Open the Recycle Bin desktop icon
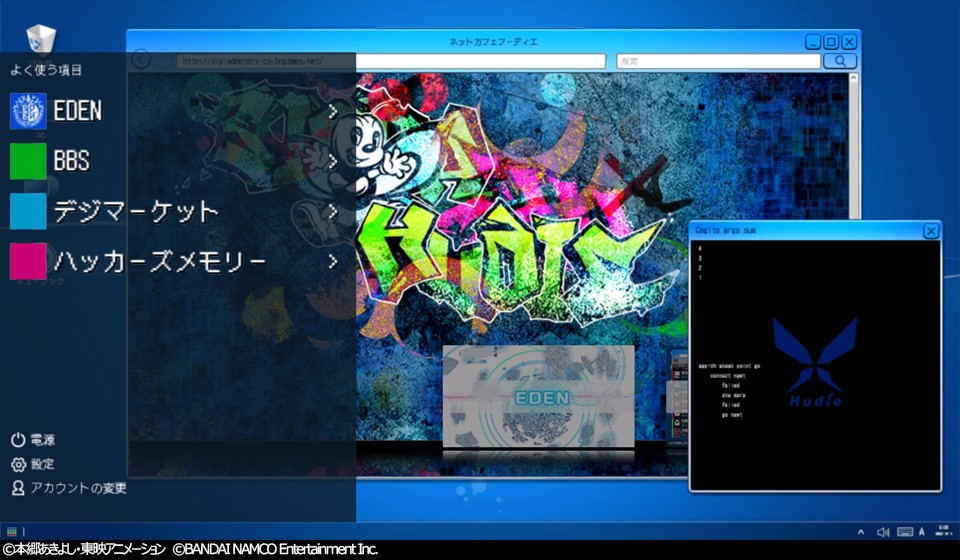The width and height of the screenshot is (960, 560). (x=41, y=39)
